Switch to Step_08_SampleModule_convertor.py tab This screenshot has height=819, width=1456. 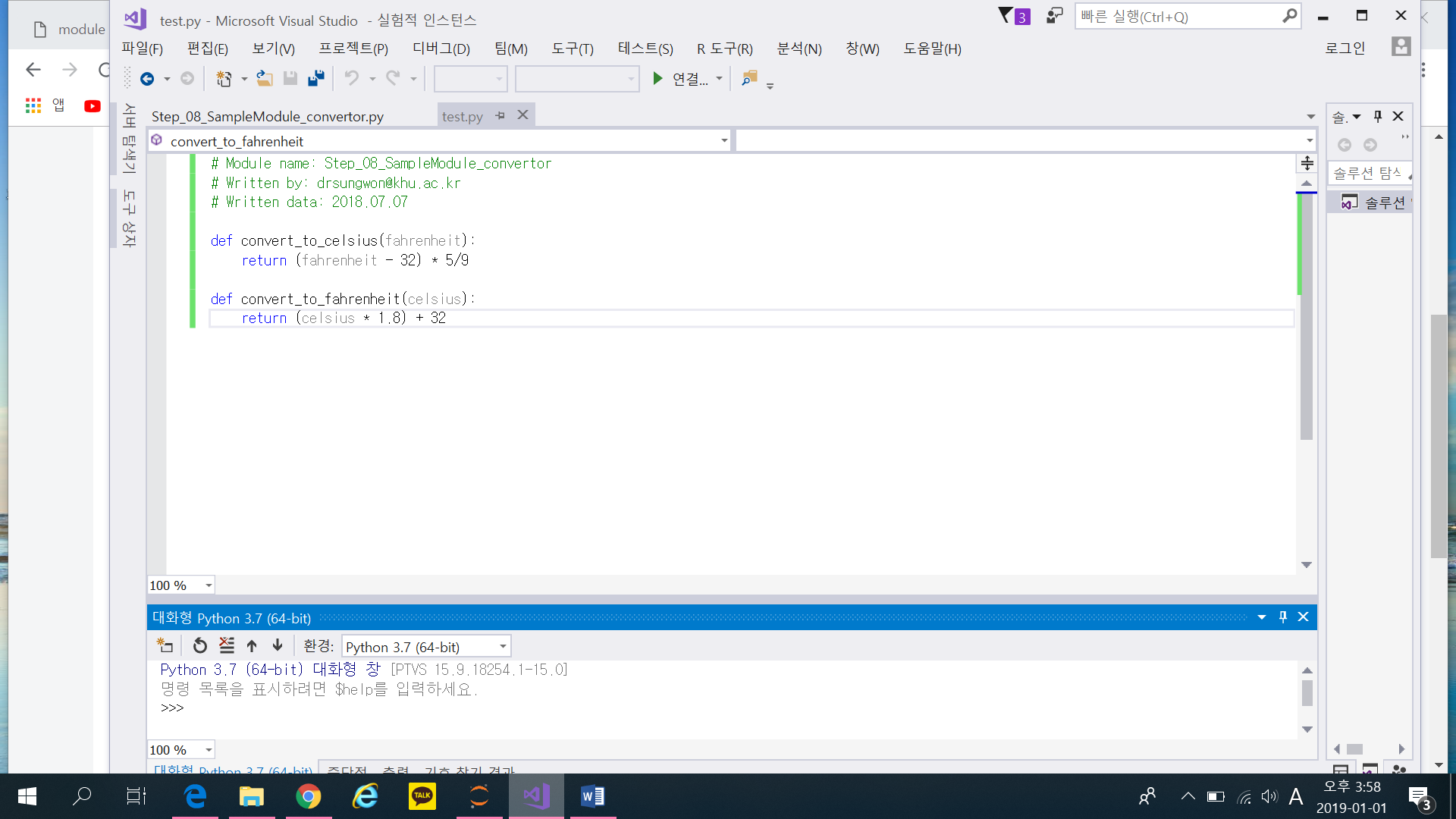tap(268, 116)
